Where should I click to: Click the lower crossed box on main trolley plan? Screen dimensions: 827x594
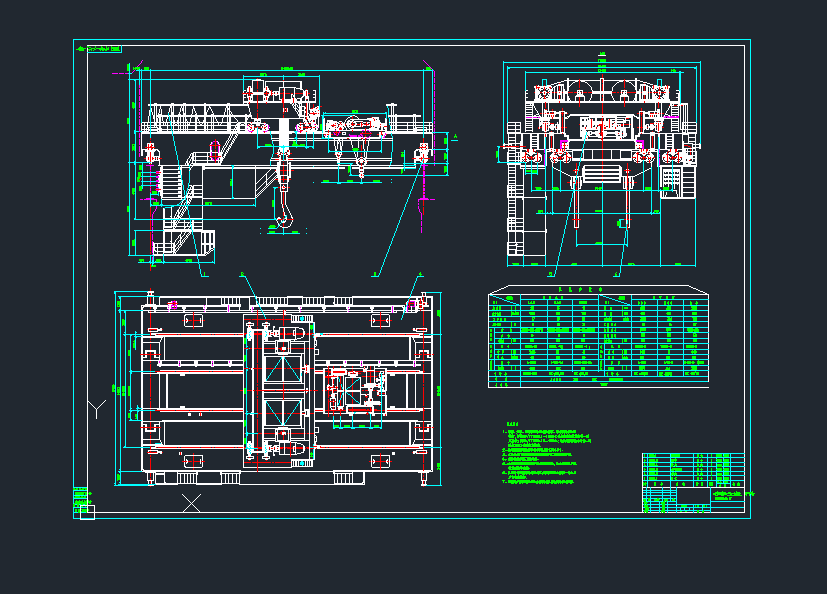coord(283,410)
